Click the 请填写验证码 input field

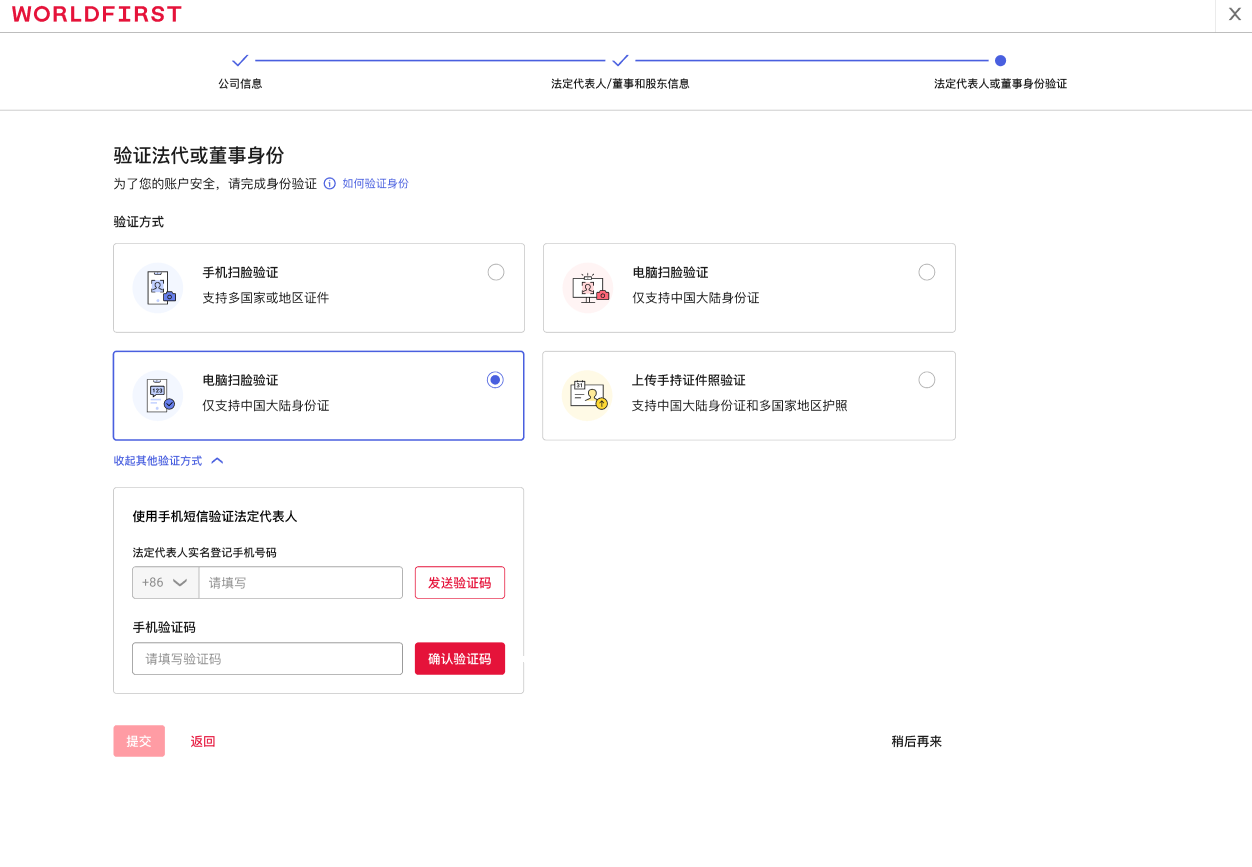[267, 658]
